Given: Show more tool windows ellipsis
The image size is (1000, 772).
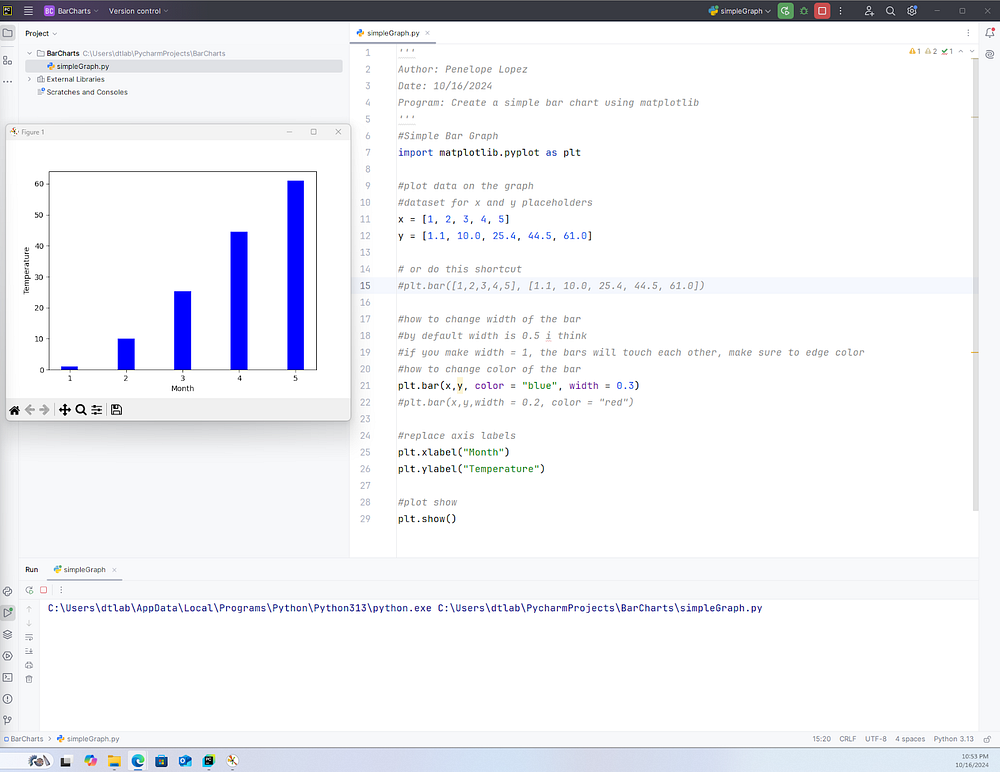Looking at the screenshot, I should coord(8,82).
